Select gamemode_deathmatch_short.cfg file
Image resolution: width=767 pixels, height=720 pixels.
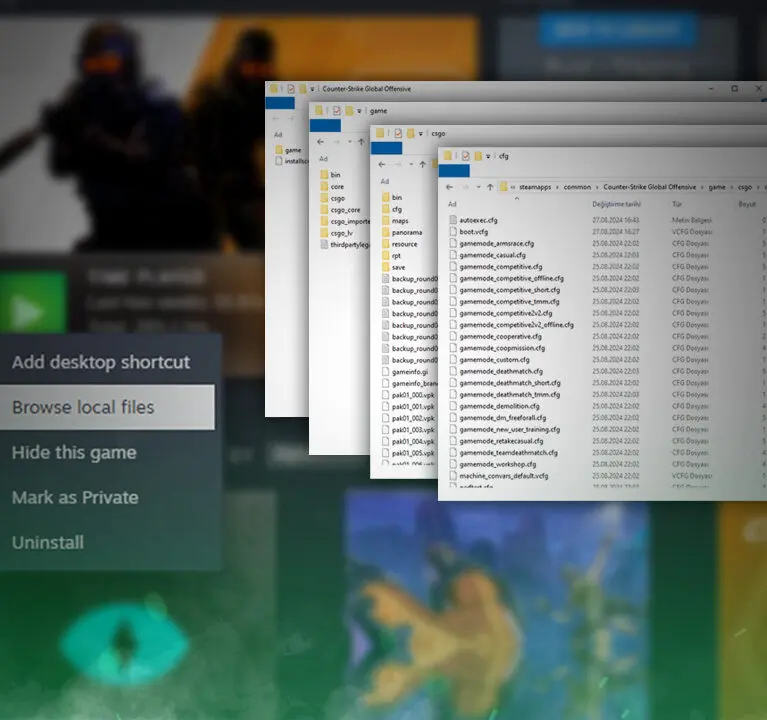click(504, 383)
